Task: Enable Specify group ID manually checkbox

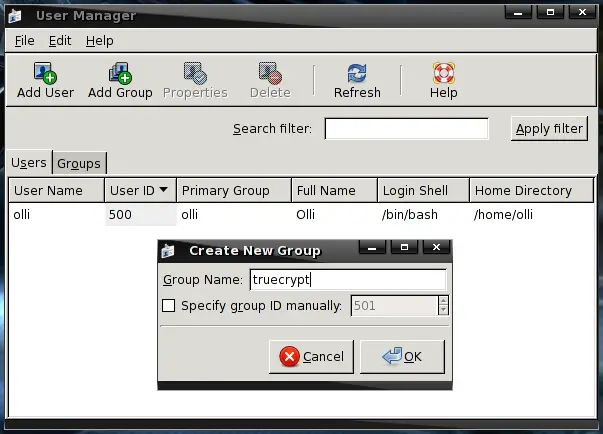Action: (x=169, y=306)
